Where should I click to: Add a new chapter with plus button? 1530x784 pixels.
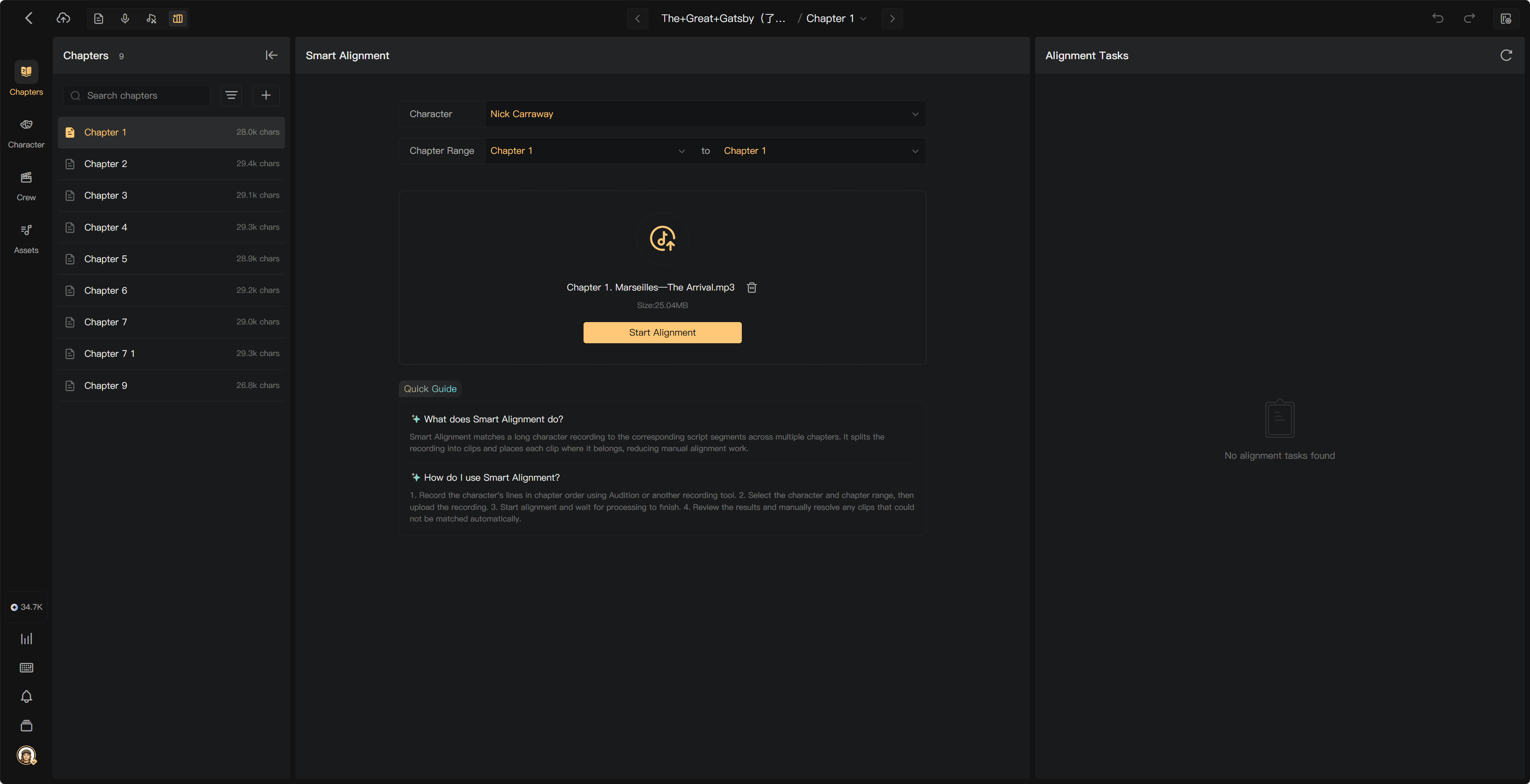click(x=266, y=96)
